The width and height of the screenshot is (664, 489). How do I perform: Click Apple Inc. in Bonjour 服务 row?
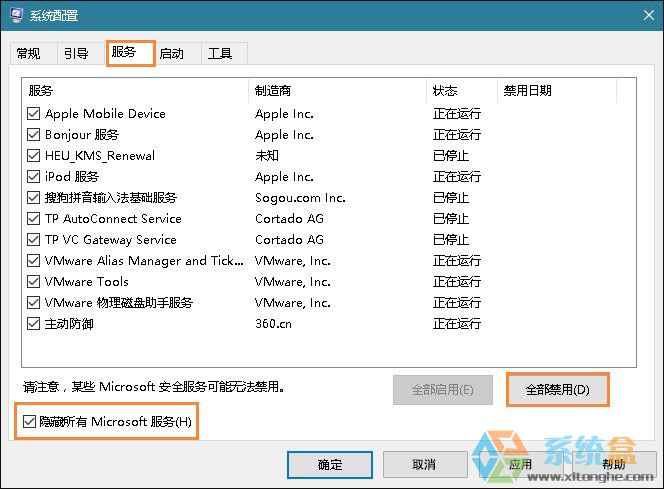click(284, 135)
